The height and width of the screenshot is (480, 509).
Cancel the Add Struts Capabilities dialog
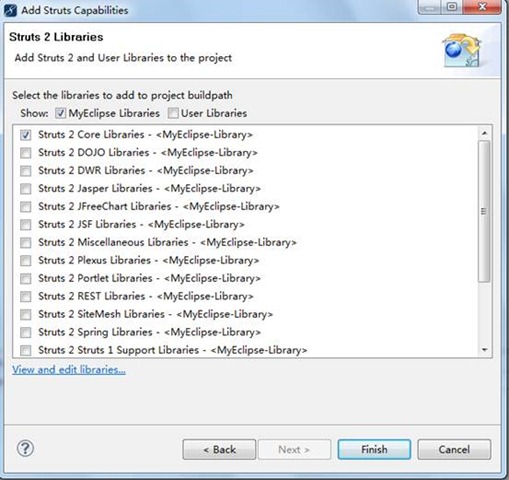(x=454, y=450)
